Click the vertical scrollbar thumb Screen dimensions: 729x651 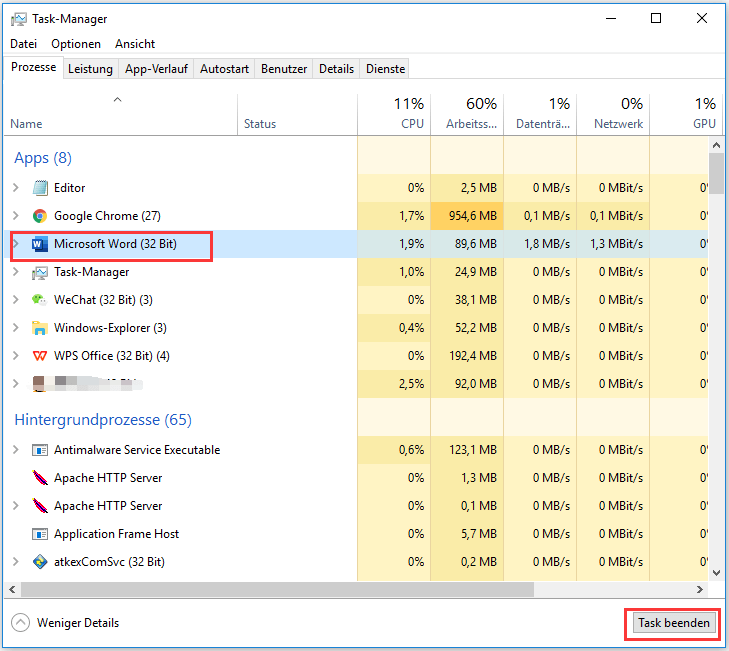point(716,173)
